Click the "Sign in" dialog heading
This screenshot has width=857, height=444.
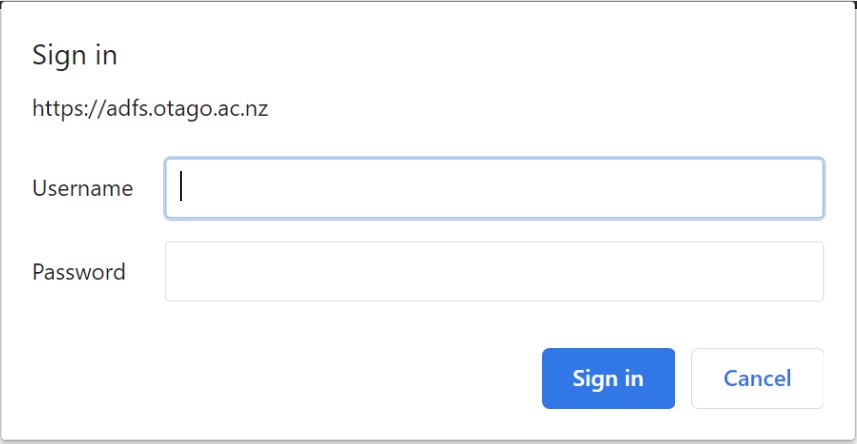(x=75, y=55)
